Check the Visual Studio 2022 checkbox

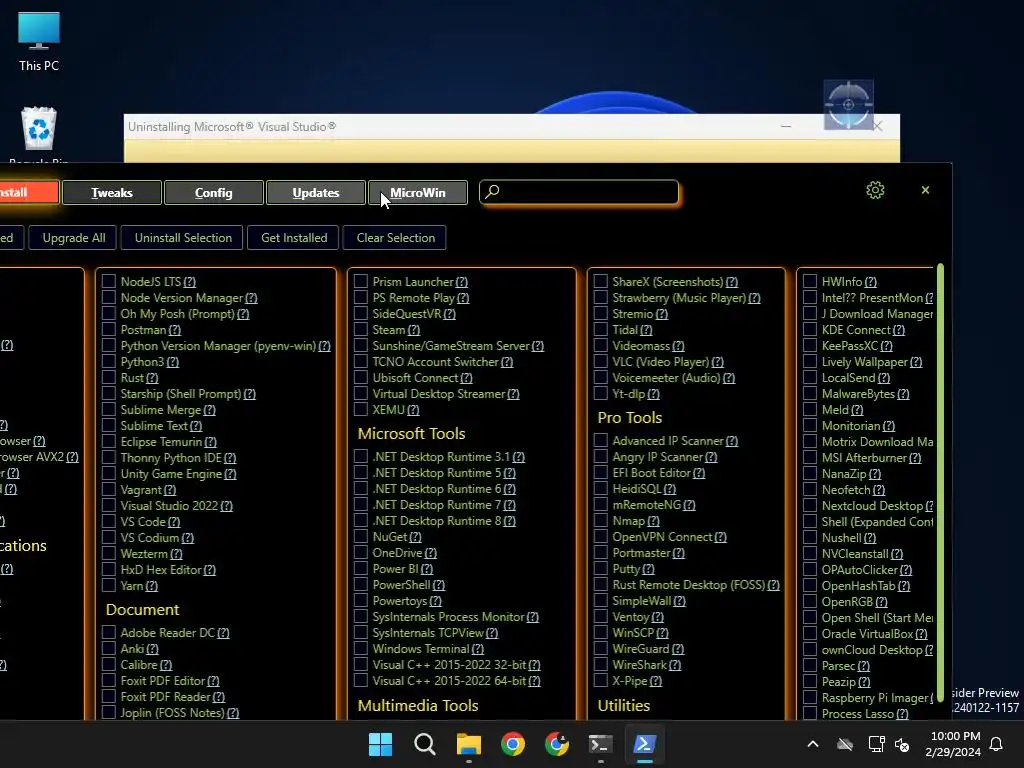coord(109,505)
